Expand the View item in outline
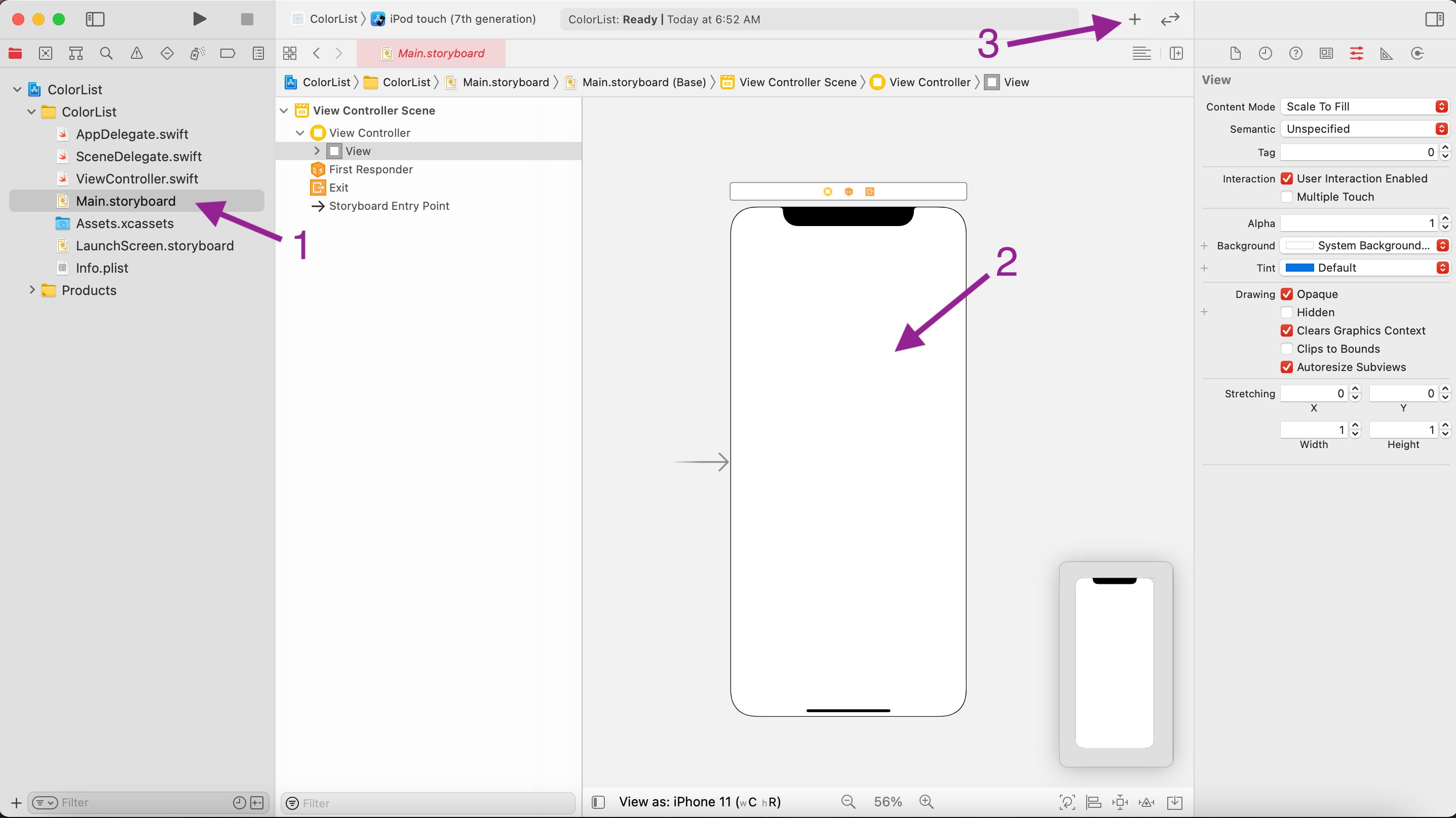 click(x=317, y=151)
